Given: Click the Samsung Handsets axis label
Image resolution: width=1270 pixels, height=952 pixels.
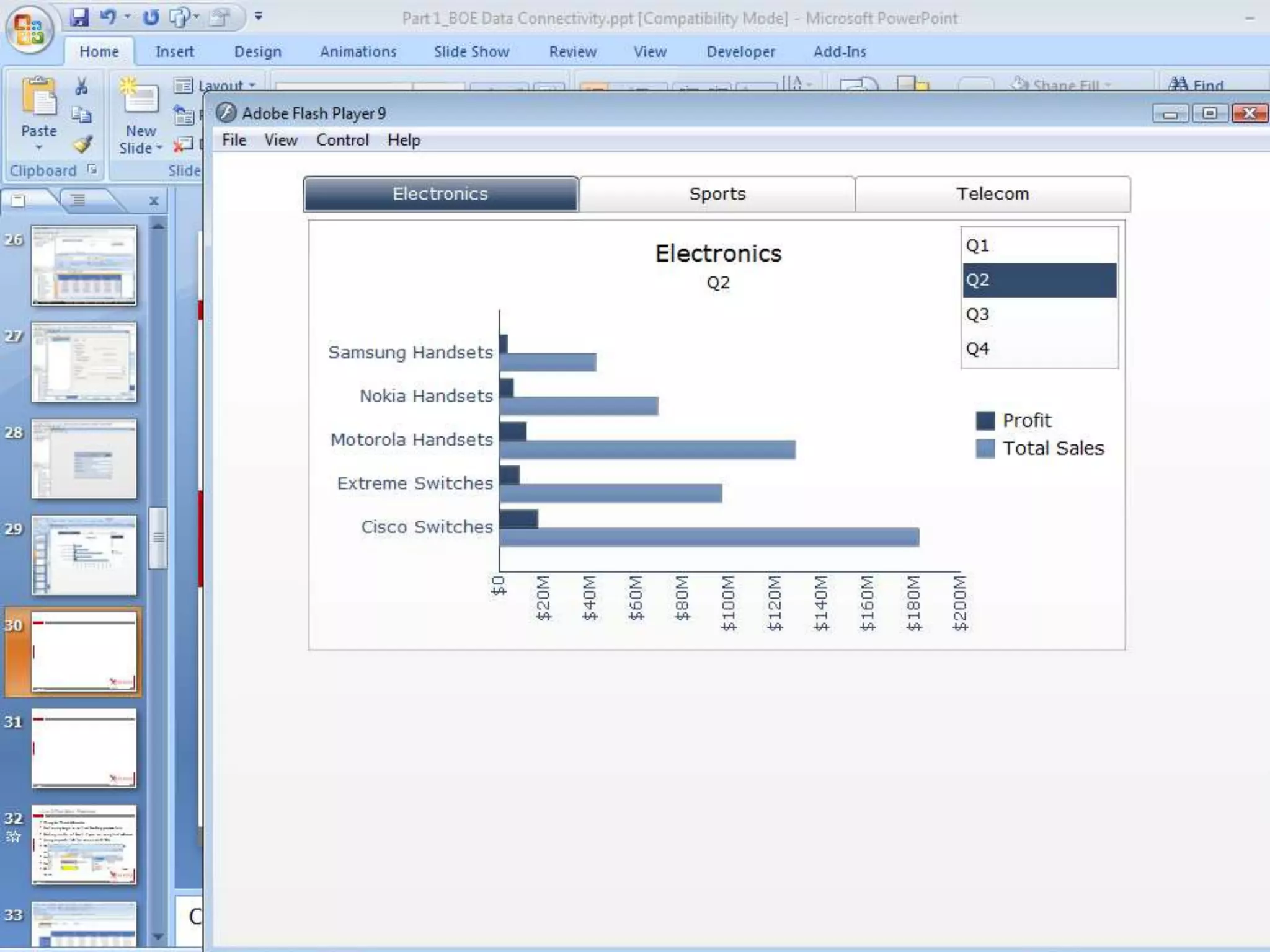Looking at the screenshot, I should [x=411, y=352].
